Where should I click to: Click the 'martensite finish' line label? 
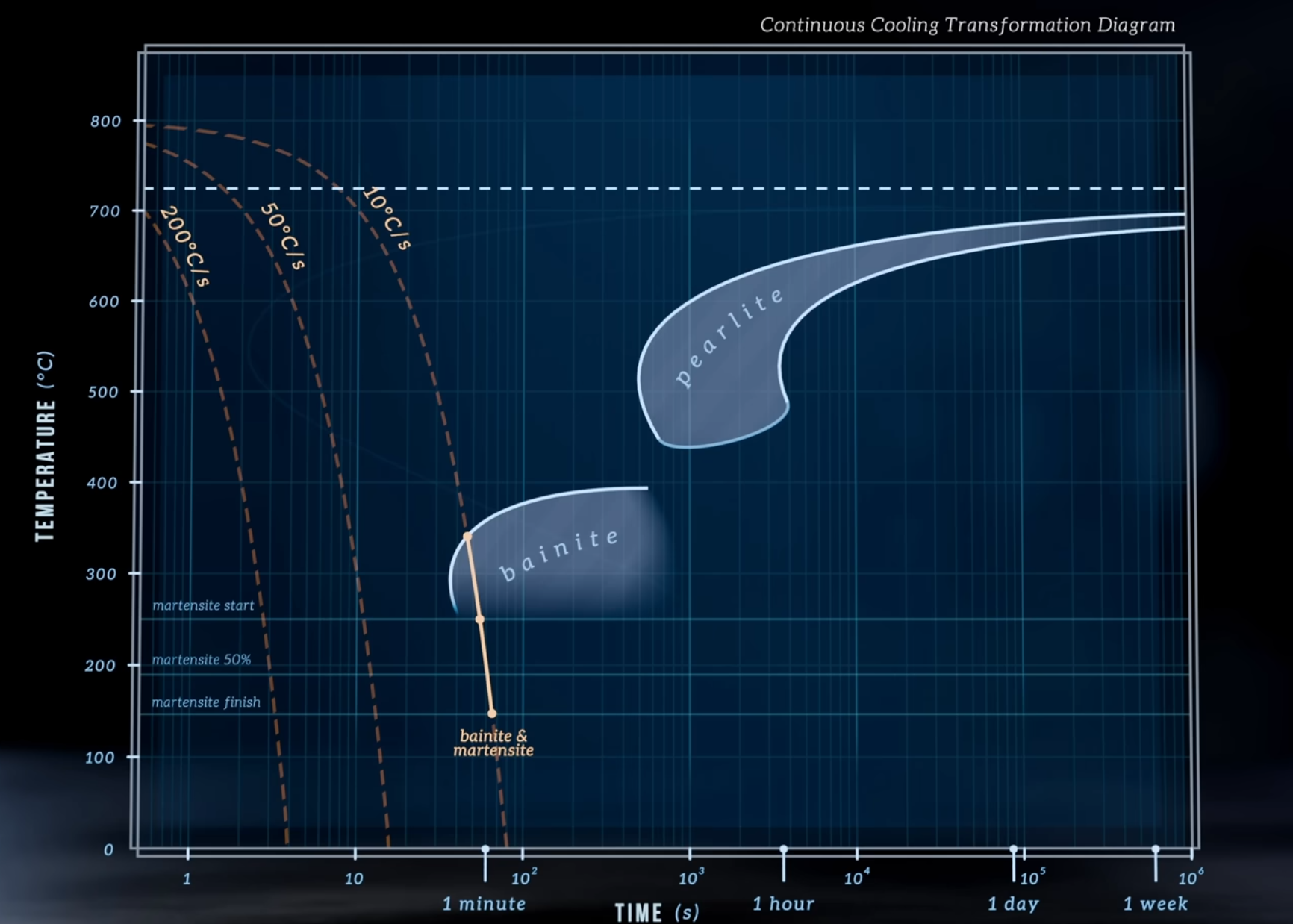(x=206, y=702)
